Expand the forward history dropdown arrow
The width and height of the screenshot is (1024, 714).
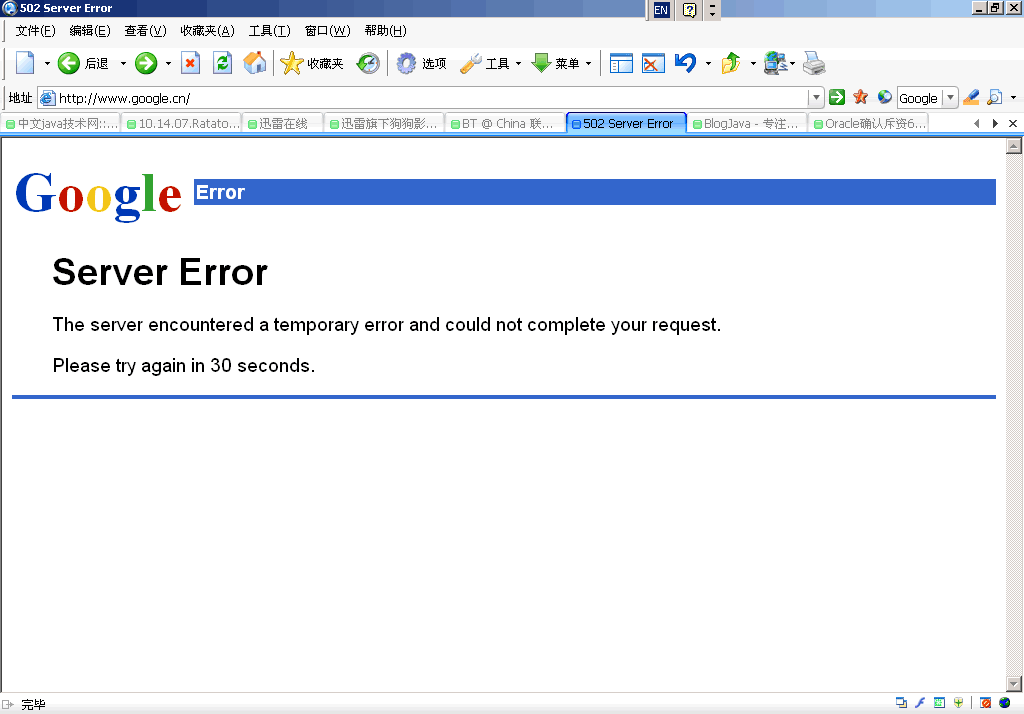tap(168, 63)
